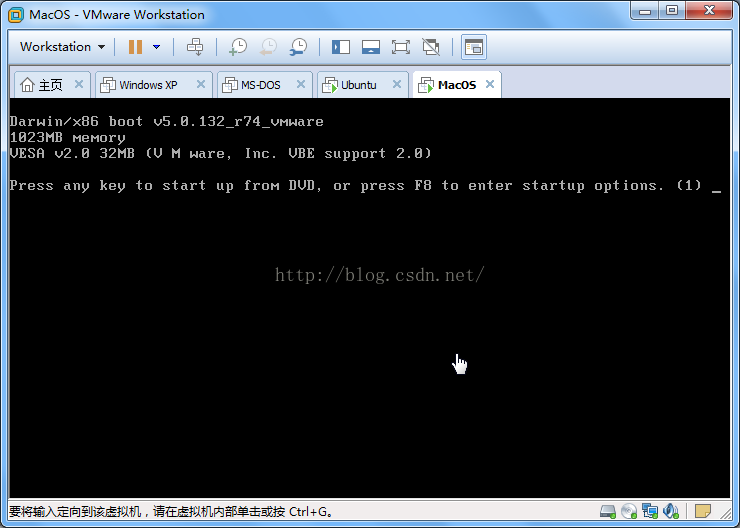Click the Send Ctrl+Alt+Del toolbar icon
Viewport: 740px width, 528px height.
pos(195,47)
